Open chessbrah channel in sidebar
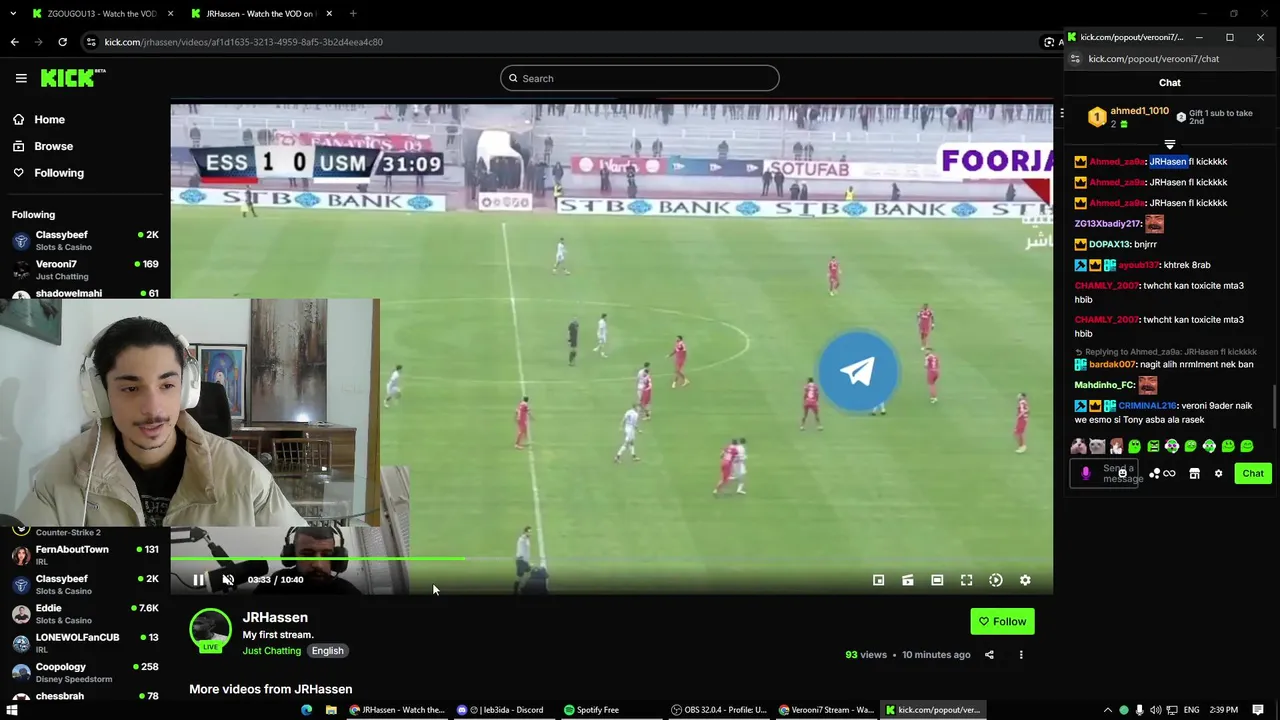This screenshot has width=1280, height=720. [x=85, y=697]
